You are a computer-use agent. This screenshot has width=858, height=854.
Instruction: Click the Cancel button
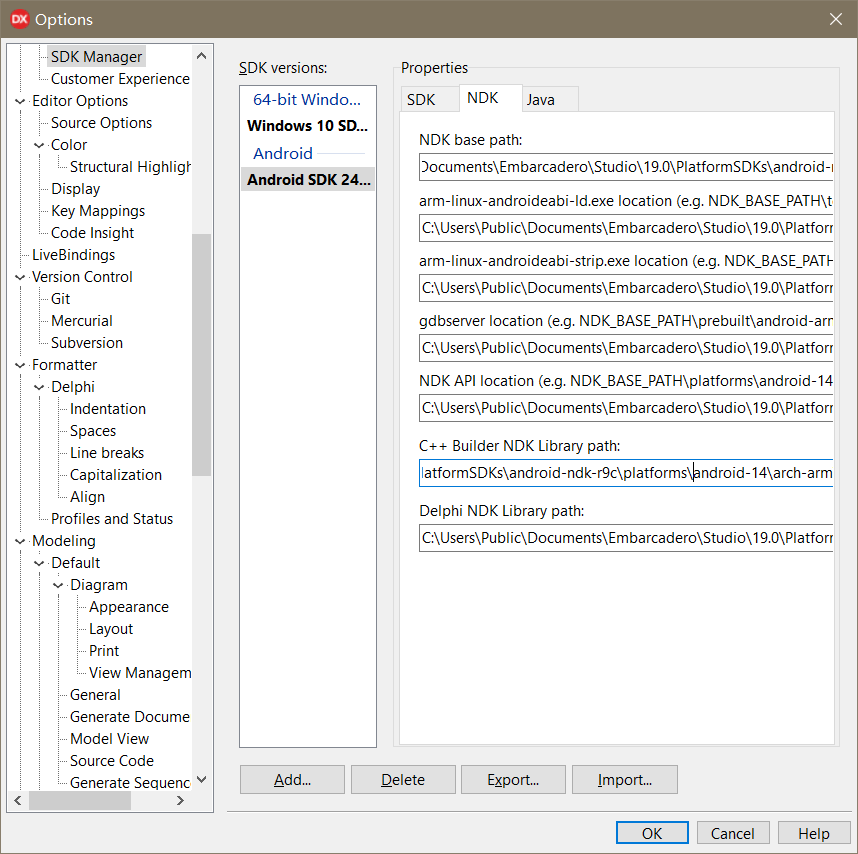coord(733,833)
